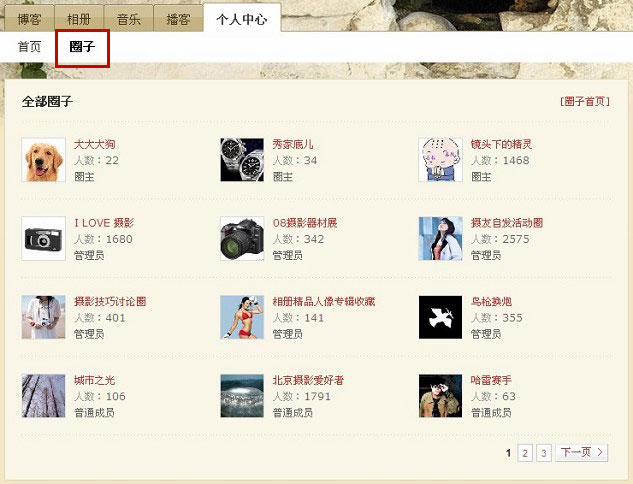Go to the 播客 tab

(x=178, y=19)
